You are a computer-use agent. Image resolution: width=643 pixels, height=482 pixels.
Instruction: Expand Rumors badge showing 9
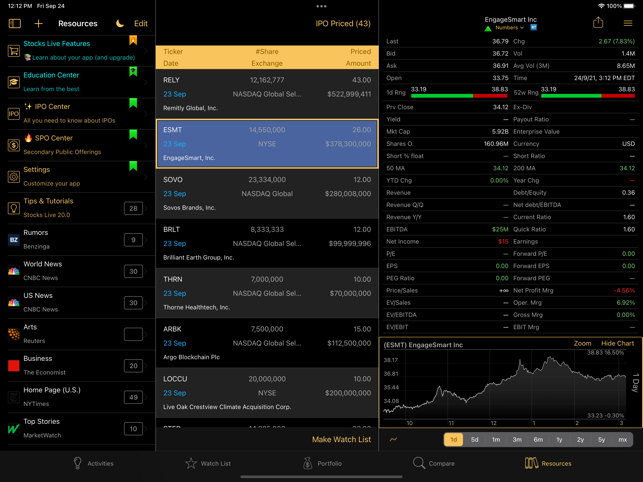(x=133, y=240)
